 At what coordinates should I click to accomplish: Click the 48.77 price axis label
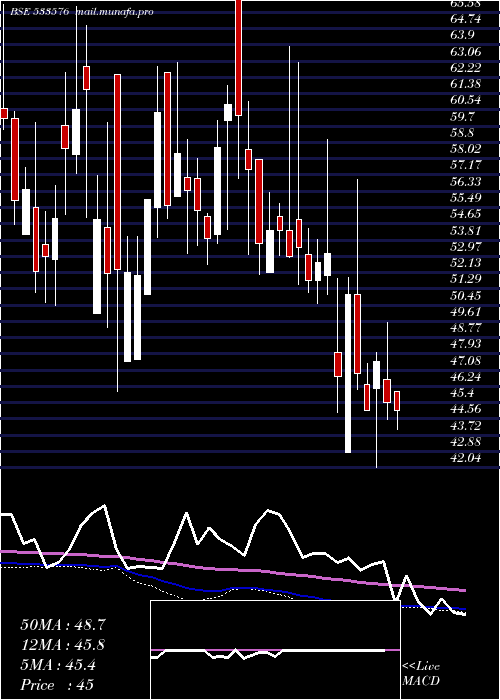[466, 328]
